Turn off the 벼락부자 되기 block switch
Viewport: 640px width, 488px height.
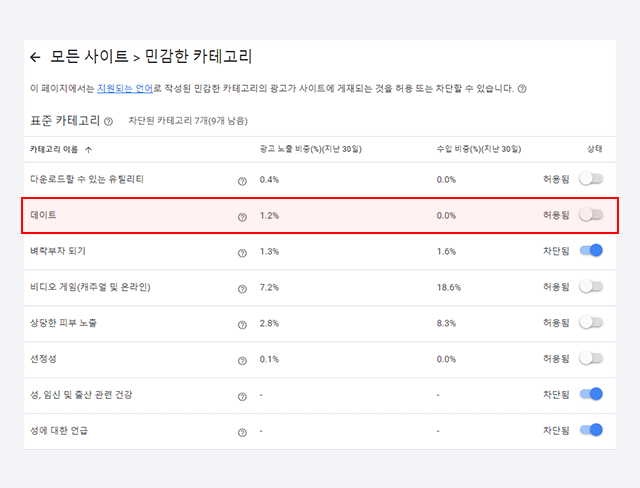tap(591, 251)
